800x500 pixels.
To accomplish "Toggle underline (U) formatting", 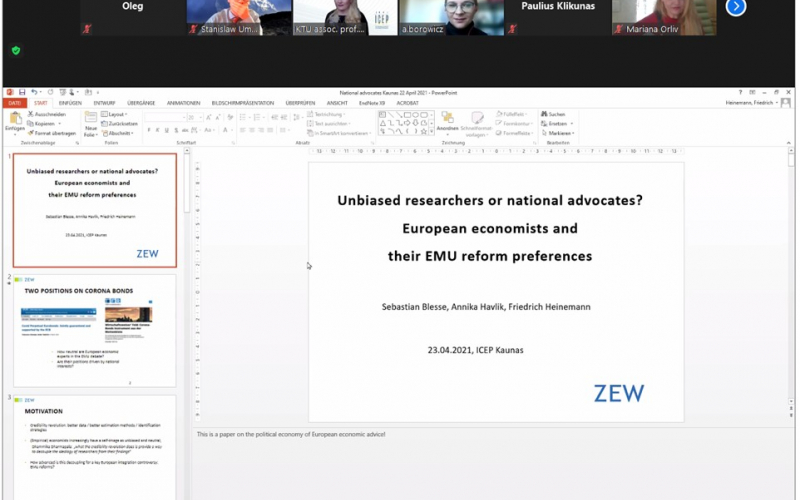I will (x=167, y=131).
